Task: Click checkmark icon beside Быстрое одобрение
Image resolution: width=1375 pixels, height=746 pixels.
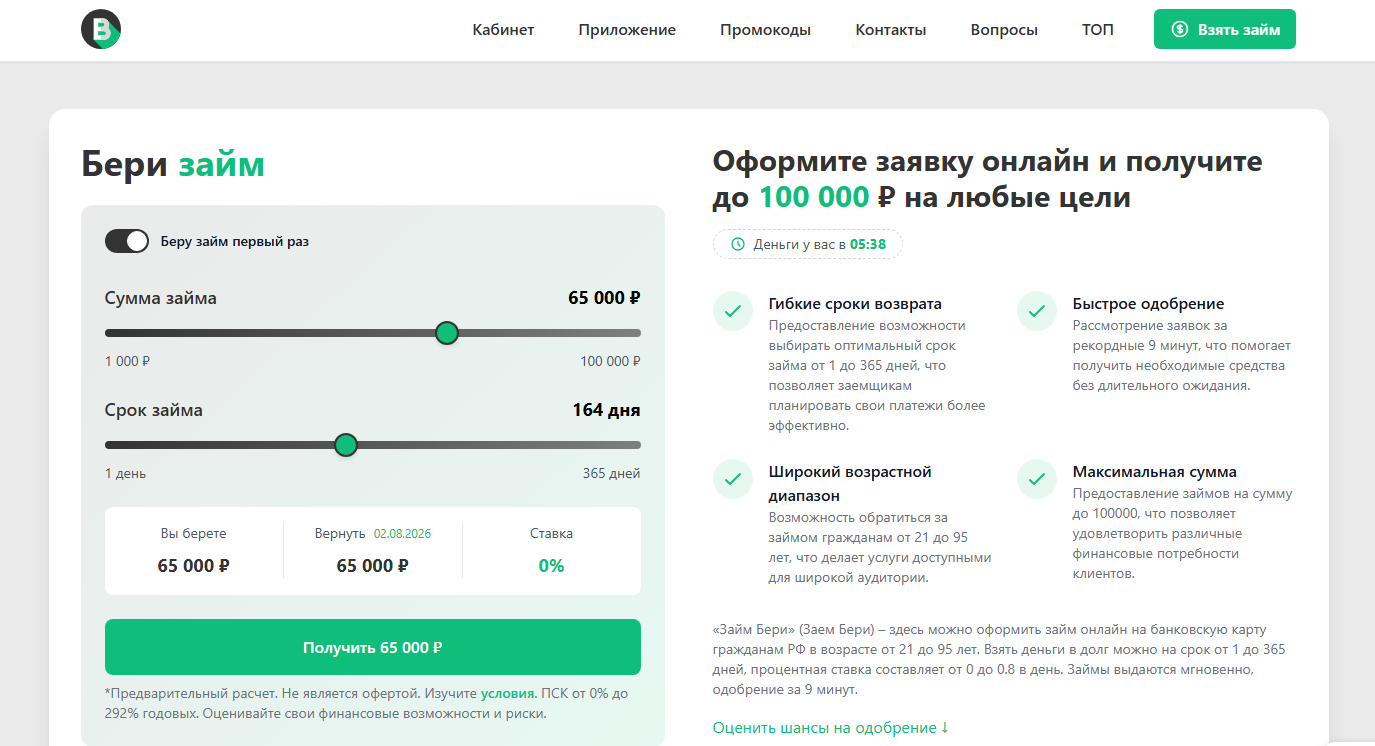Action: (x=1037, y=311)
